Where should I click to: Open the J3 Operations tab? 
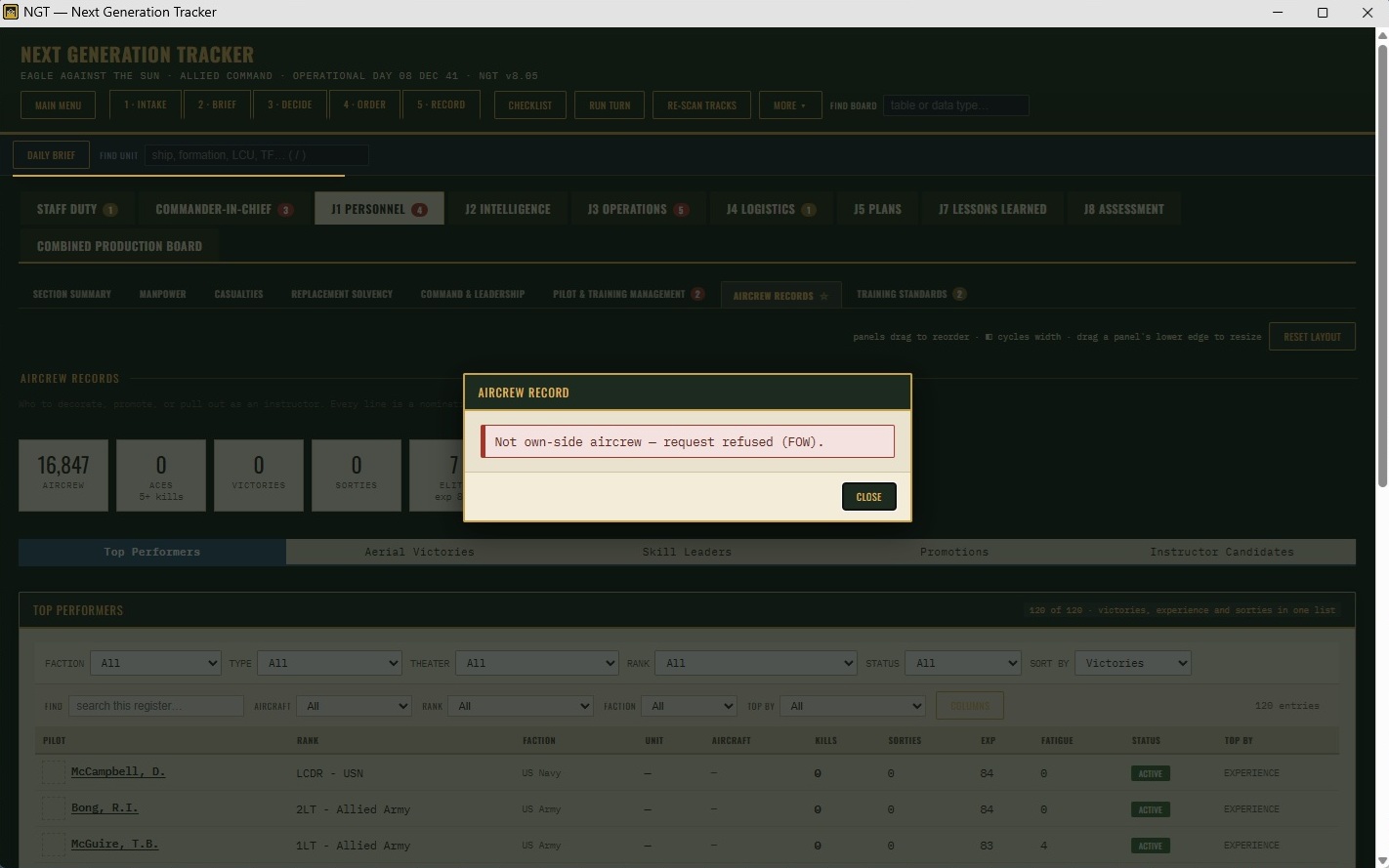pyautogui.click(x=638, y=209)
